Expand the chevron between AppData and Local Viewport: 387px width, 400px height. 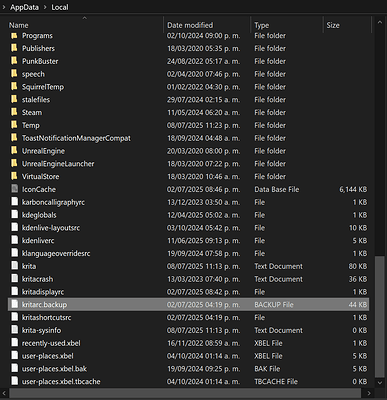[45, 7]
